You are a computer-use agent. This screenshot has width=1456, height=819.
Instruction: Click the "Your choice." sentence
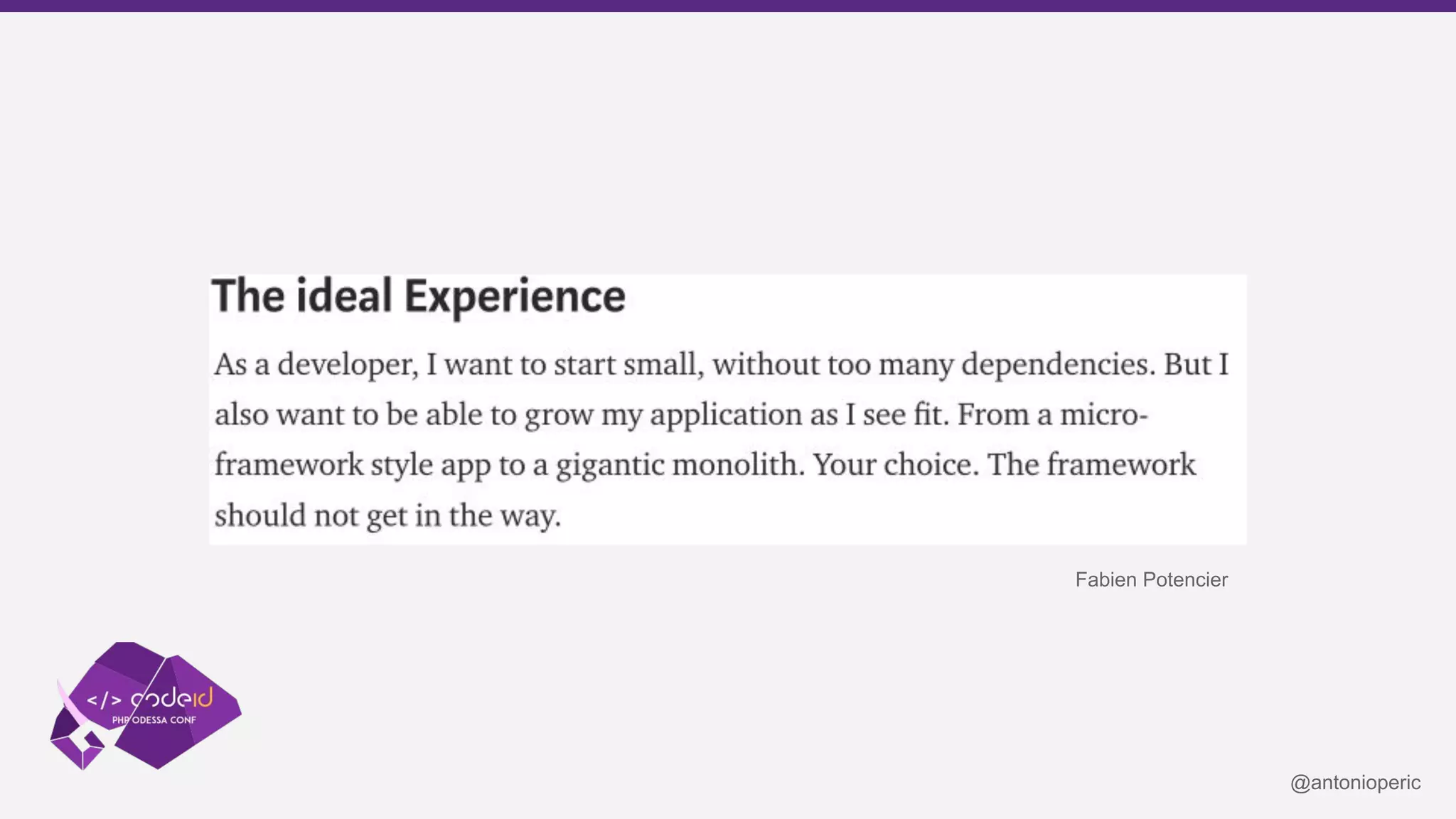point(896,465)
